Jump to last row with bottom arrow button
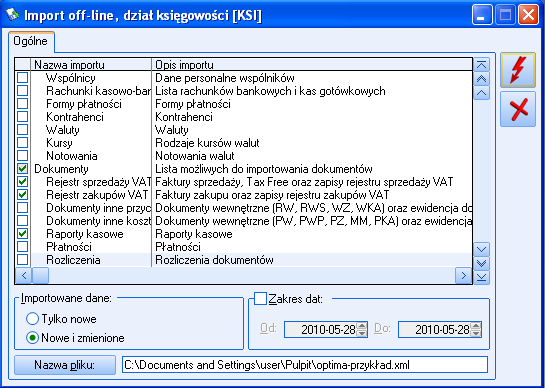The width and height of the screenshot is (545, 388). (x=481, y=277)
